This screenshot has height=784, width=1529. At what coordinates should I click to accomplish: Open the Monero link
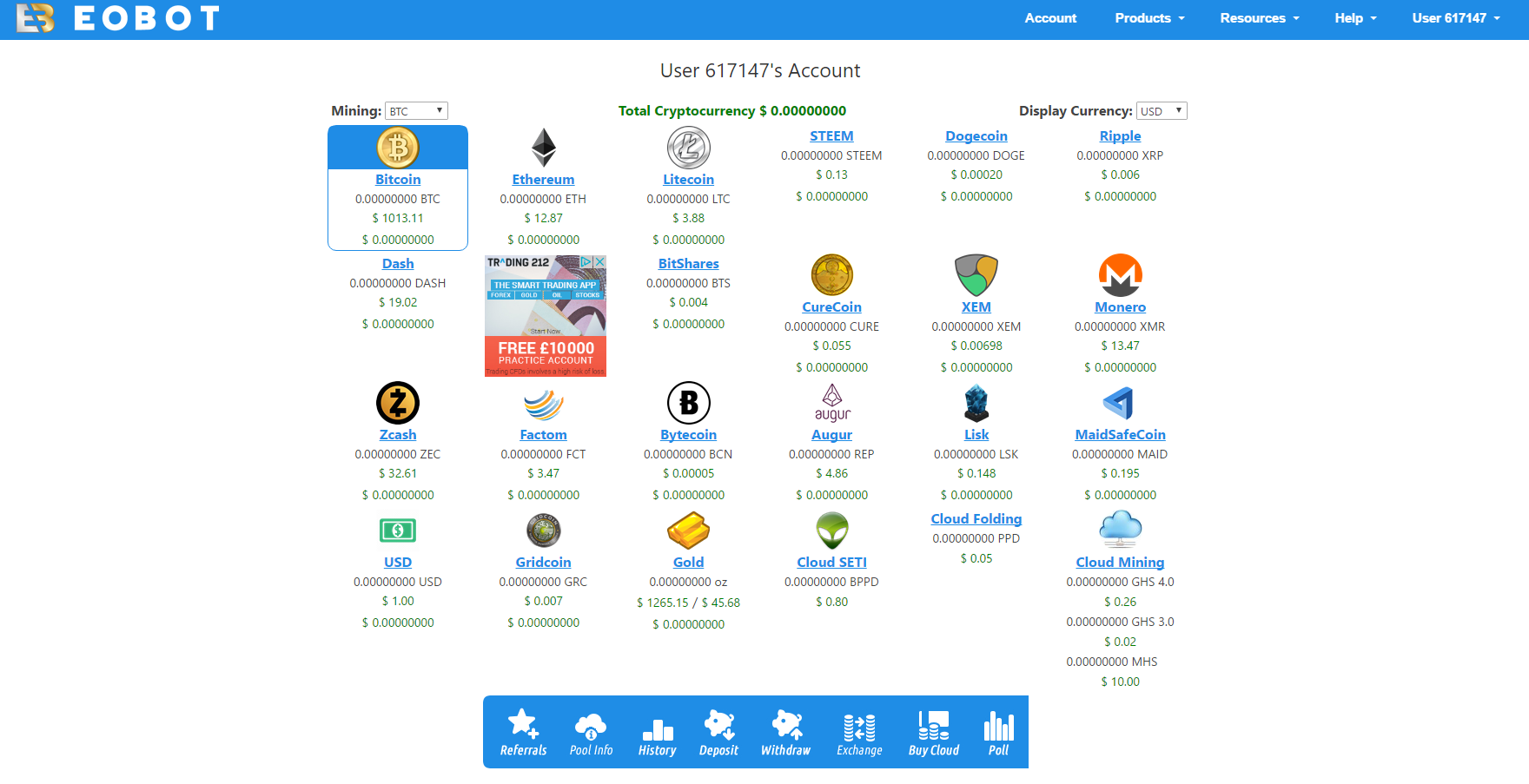point(1121,307)
